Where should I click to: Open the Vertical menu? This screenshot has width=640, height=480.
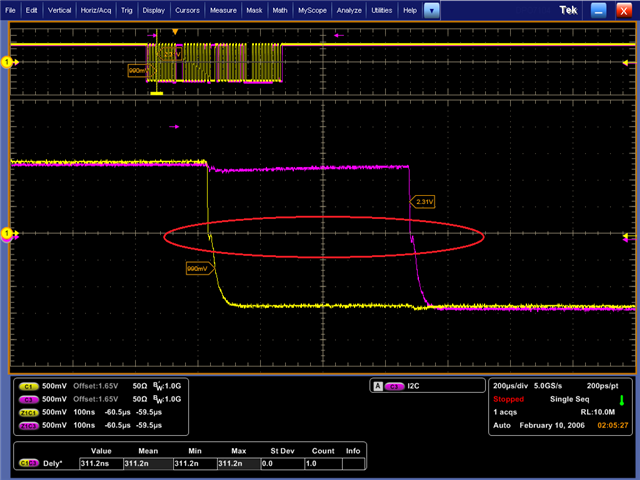point(59,10)
